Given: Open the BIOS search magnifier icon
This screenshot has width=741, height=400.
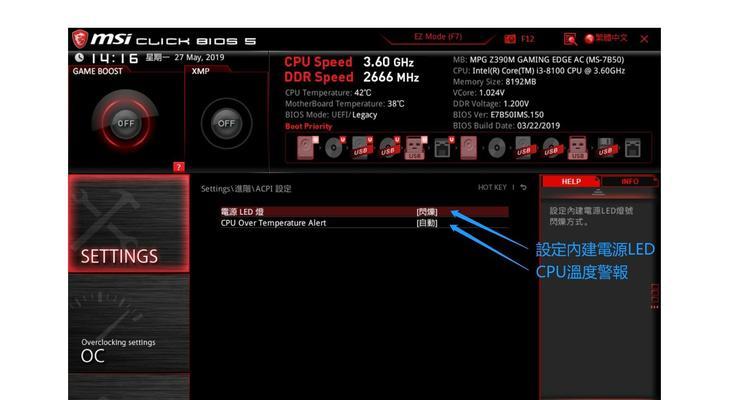Looking at the screenshot, I should pos(570,39).
